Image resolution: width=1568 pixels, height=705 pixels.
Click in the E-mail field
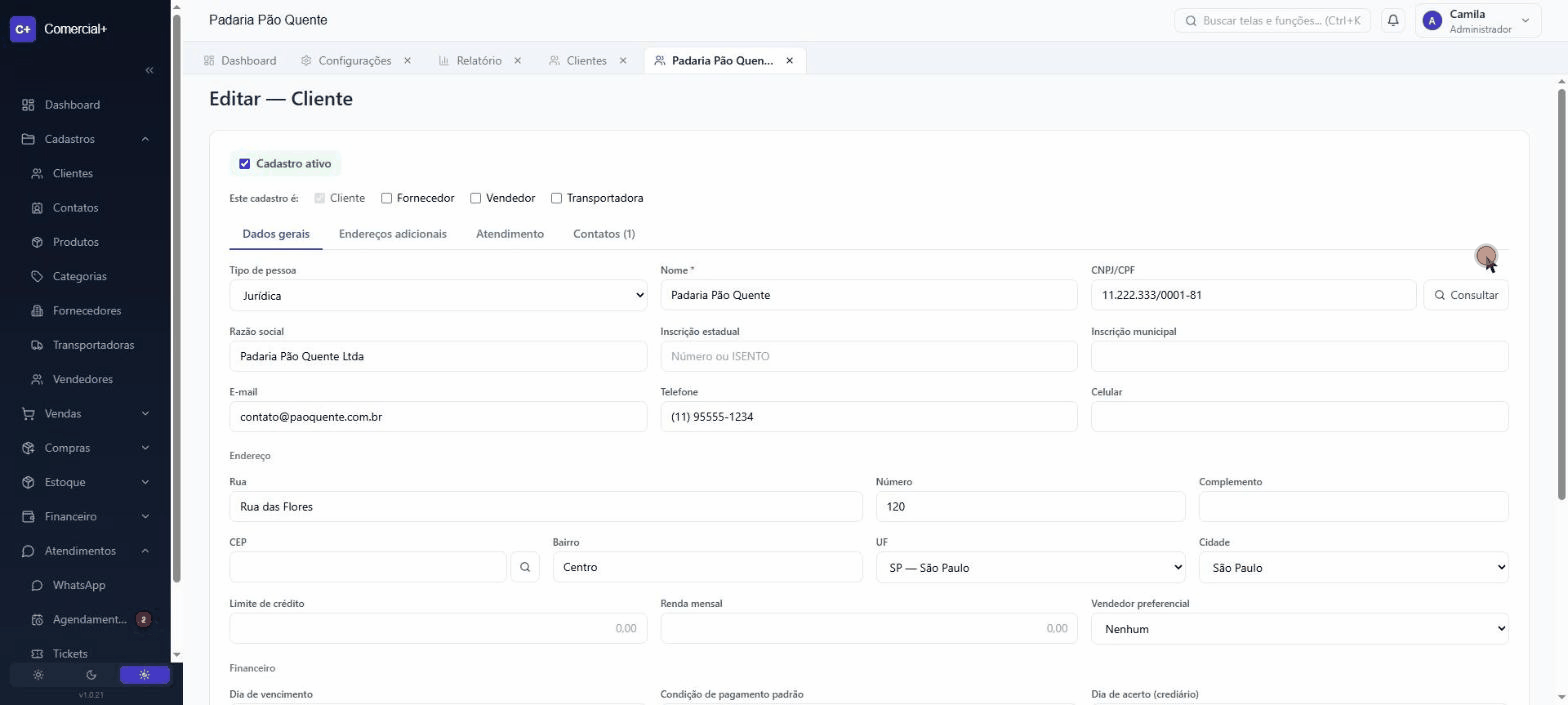pyautogui.click(x=438, y=417)
